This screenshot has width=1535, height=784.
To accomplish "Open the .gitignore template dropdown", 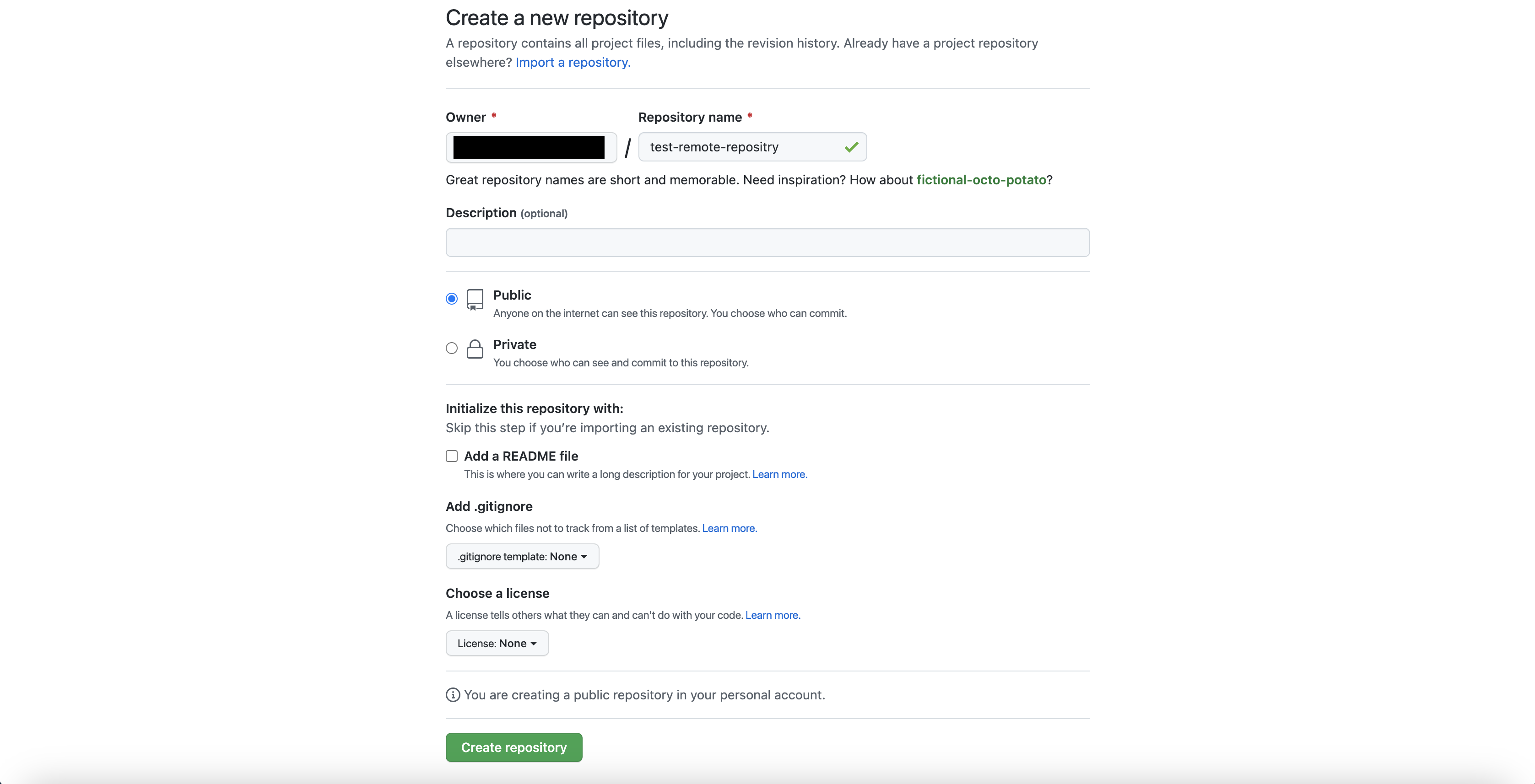I will (x=523, y=556).
